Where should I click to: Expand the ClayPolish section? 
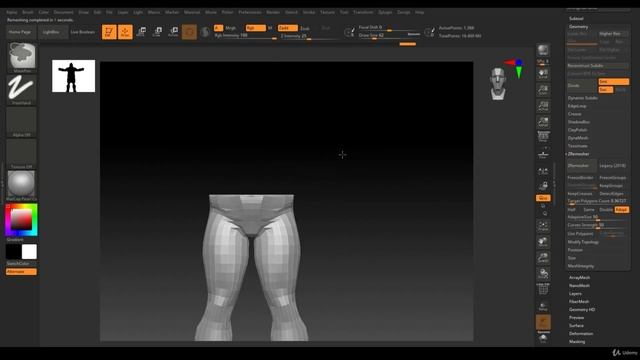pos(577,130)
